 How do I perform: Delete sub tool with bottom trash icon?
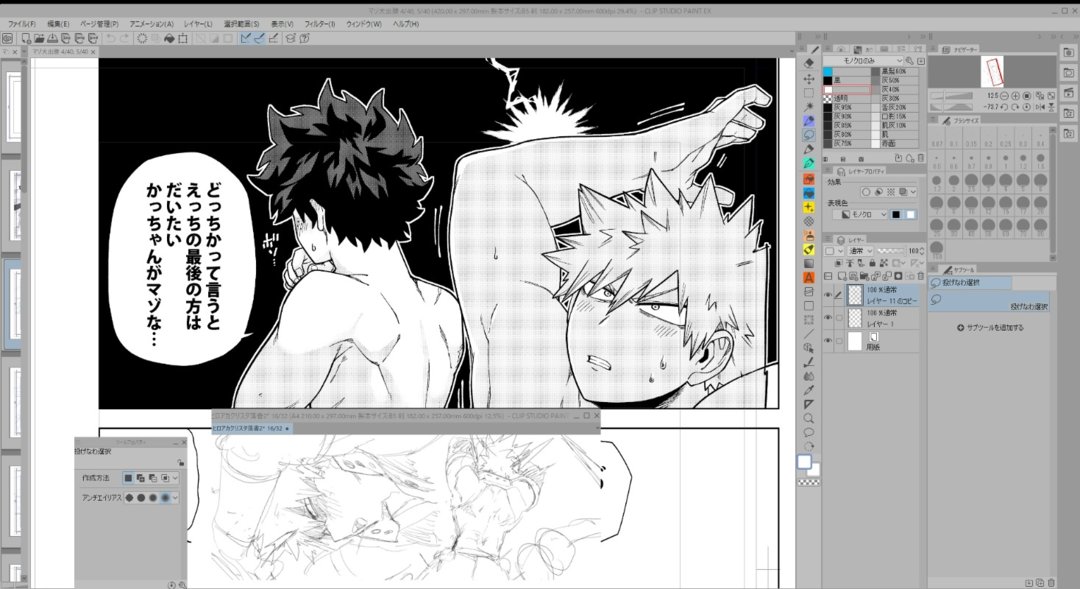click(1052, 583)
